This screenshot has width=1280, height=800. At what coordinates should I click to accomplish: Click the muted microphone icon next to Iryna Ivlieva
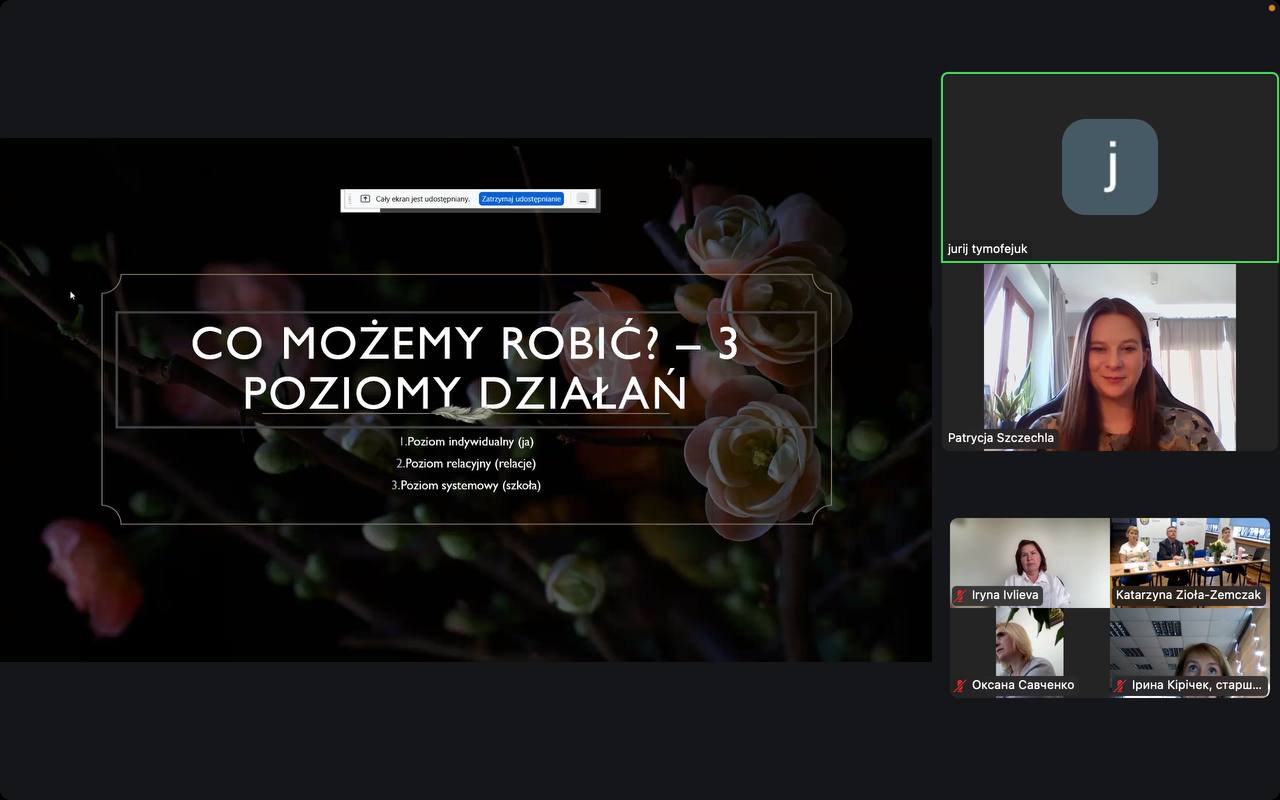click(961, 595)
